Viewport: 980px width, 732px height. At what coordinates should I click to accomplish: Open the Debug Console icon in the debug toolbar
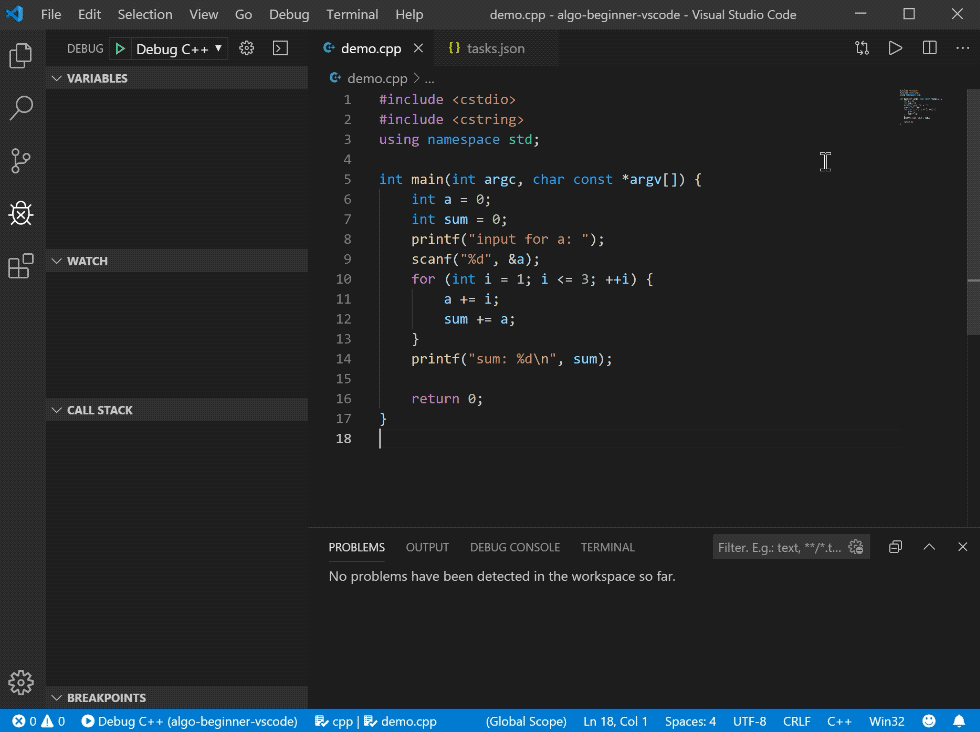[280, 48]
